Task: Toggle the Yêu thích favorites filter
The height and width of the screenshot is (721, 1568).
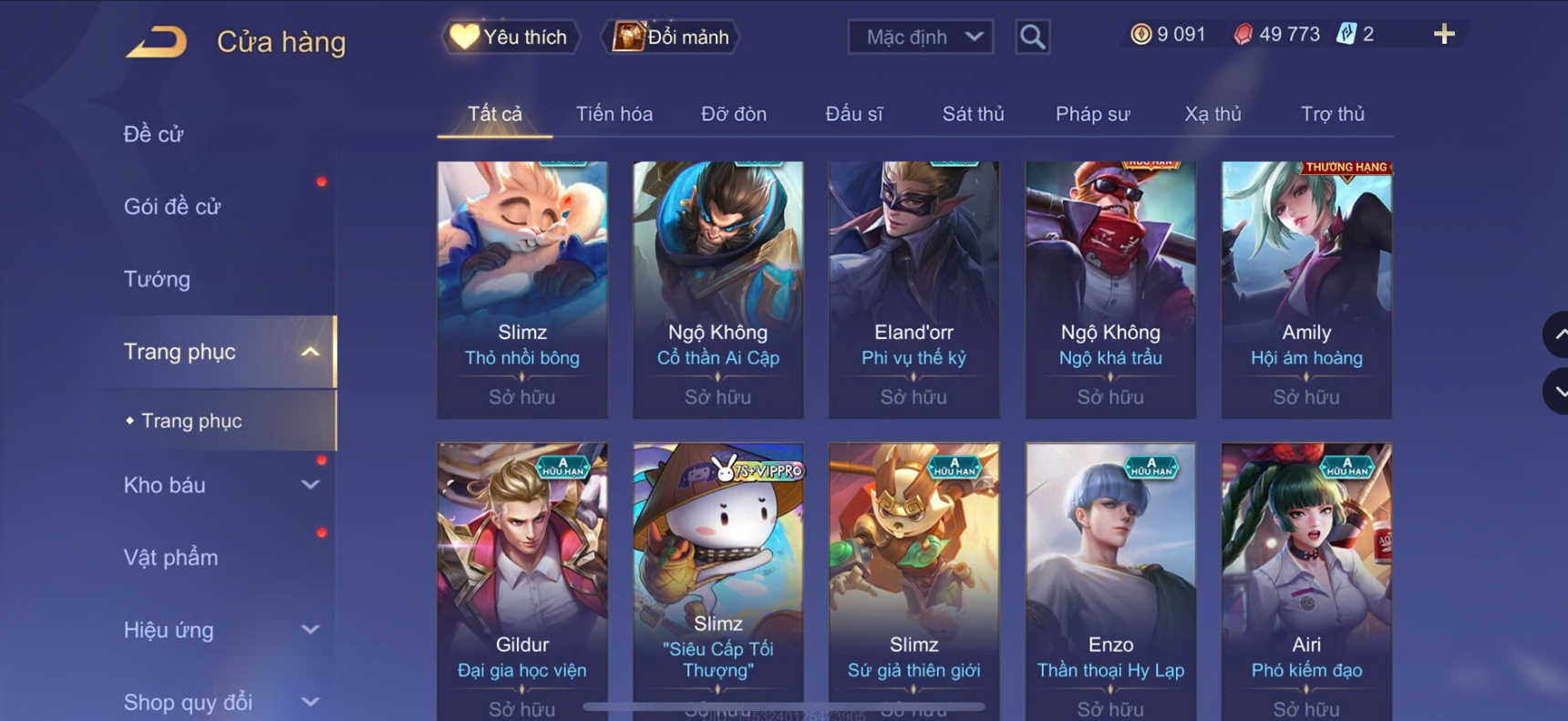Action: pyautogui.click(x=510, y=37)
